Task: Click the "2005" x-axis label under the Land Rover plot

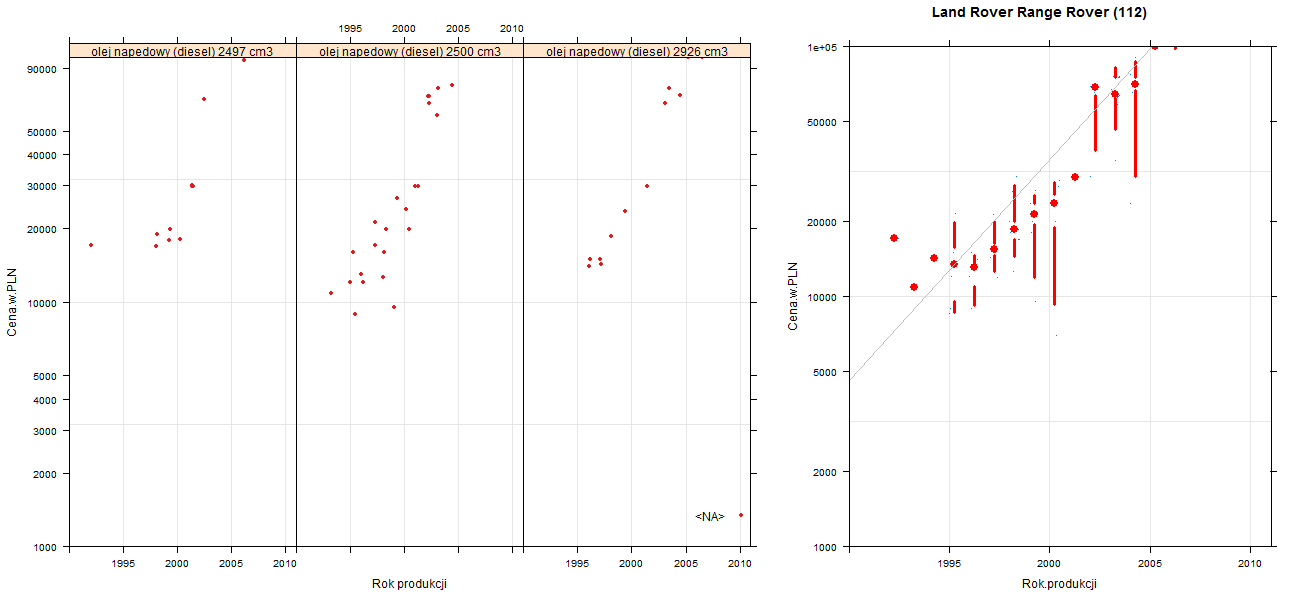Action: (x=1150, y=564)
